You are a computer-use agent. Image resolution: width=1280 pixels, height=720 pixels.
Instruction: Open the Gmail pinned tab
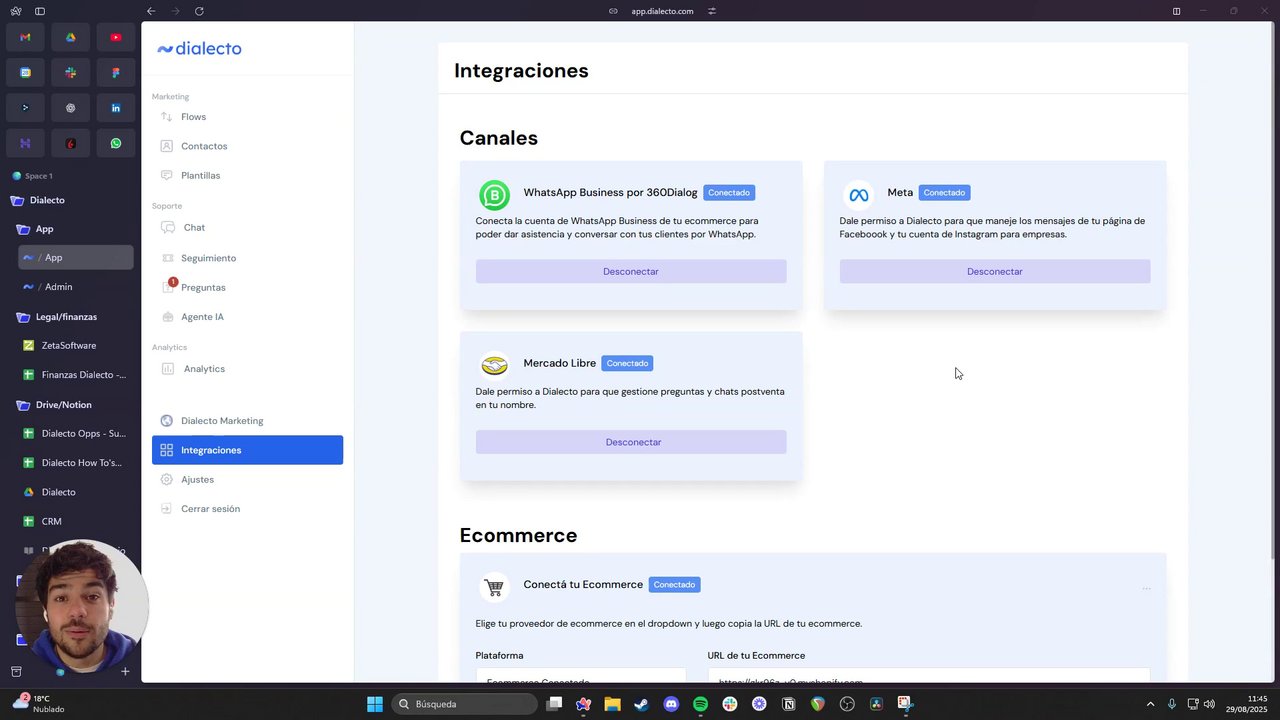25,37
